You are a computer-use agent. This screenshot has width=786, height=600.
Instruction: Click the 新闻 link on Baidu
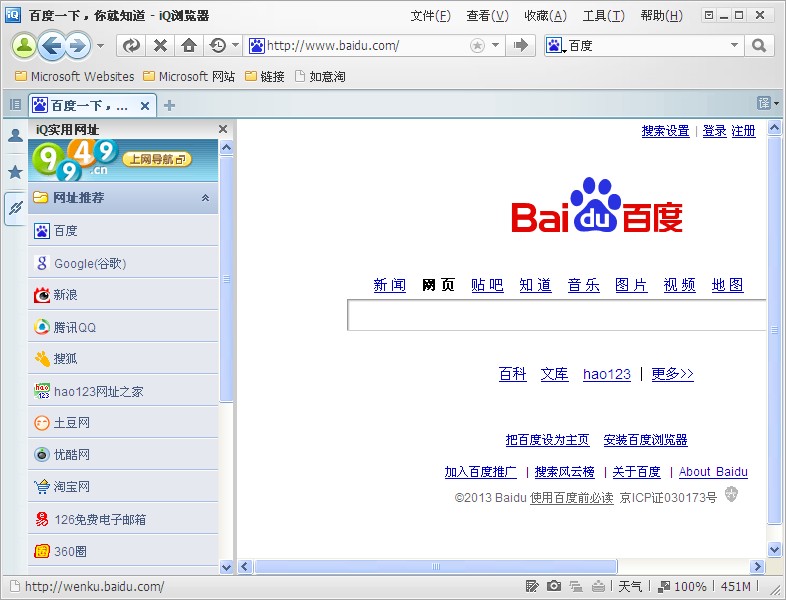coord(389,285)
